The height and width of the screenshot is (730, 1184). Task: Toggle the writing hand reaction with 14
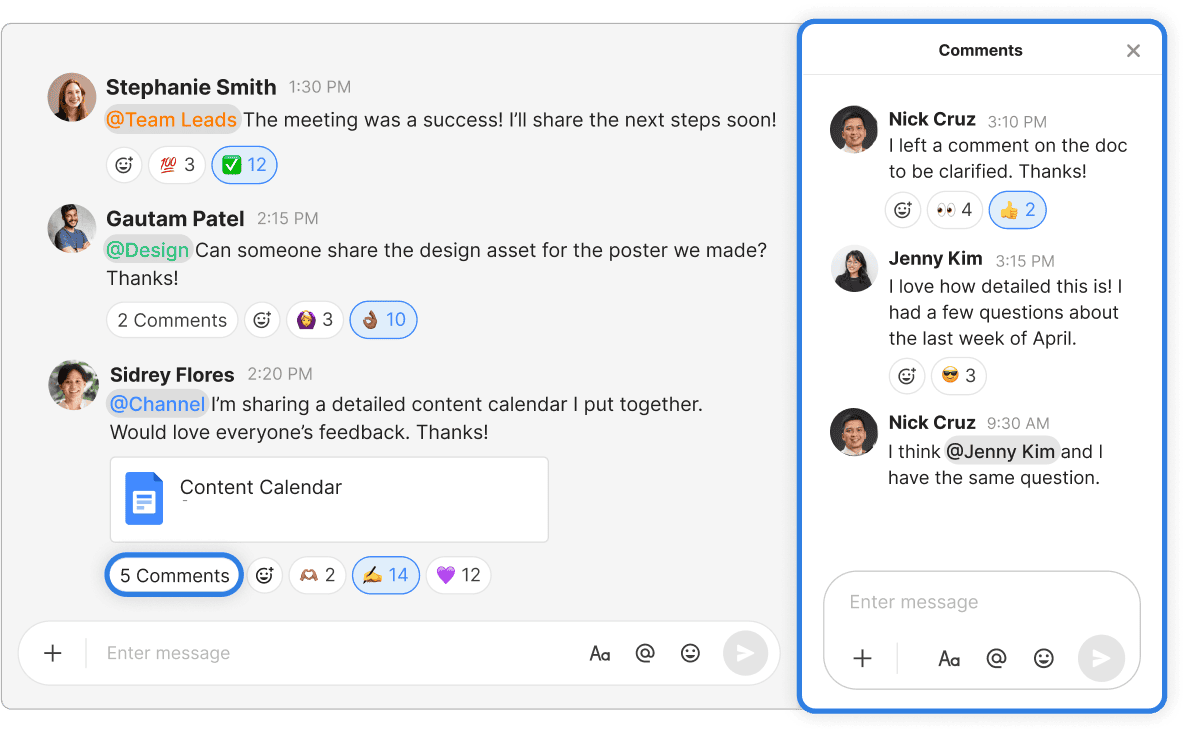(x=385, y=575)
